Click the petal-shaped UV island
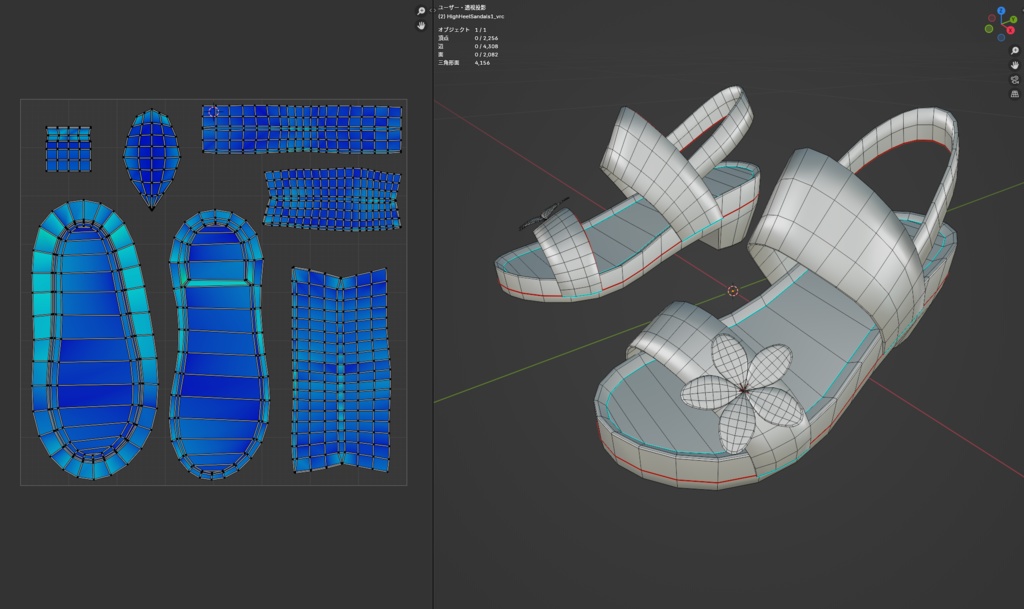1024x609 pixels. coord(150,155)
